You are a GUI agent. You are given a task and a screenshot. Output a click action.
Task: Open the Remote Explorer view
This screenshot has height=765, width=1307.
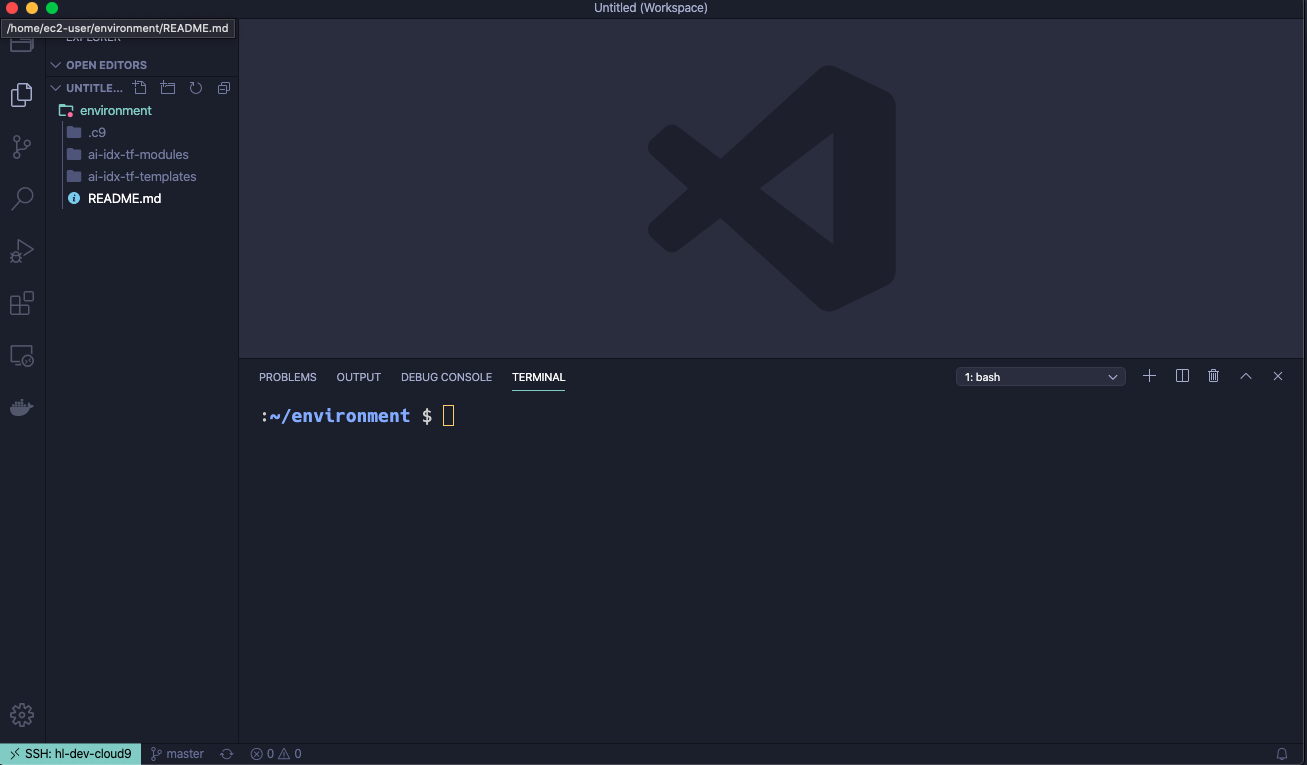coord(22,355)
